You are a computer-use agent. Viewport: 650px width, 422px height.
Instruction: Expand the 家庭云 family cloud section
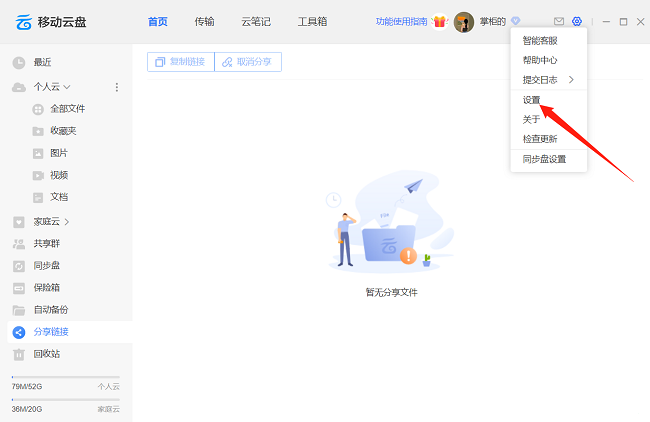[x=67, y=221]
